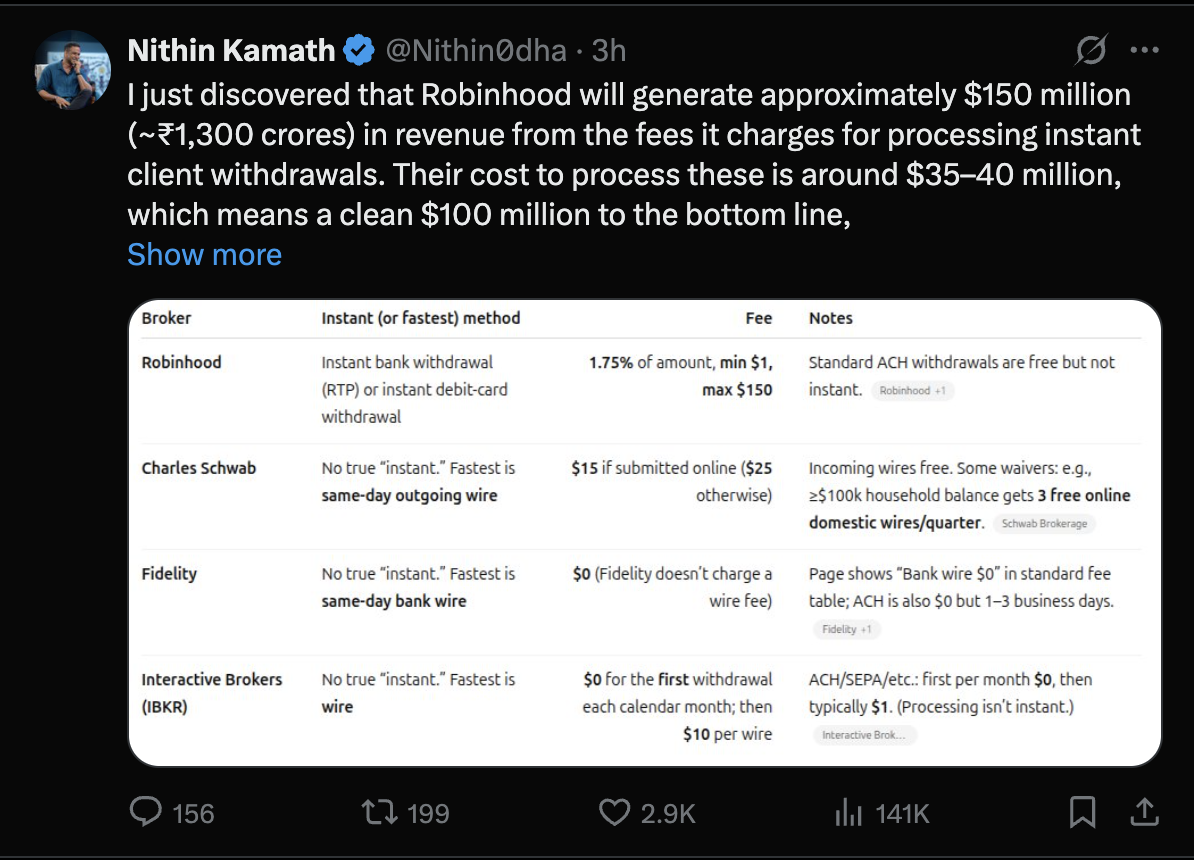Expand the tweet by clicking Show more

click(x=204, y=255)
